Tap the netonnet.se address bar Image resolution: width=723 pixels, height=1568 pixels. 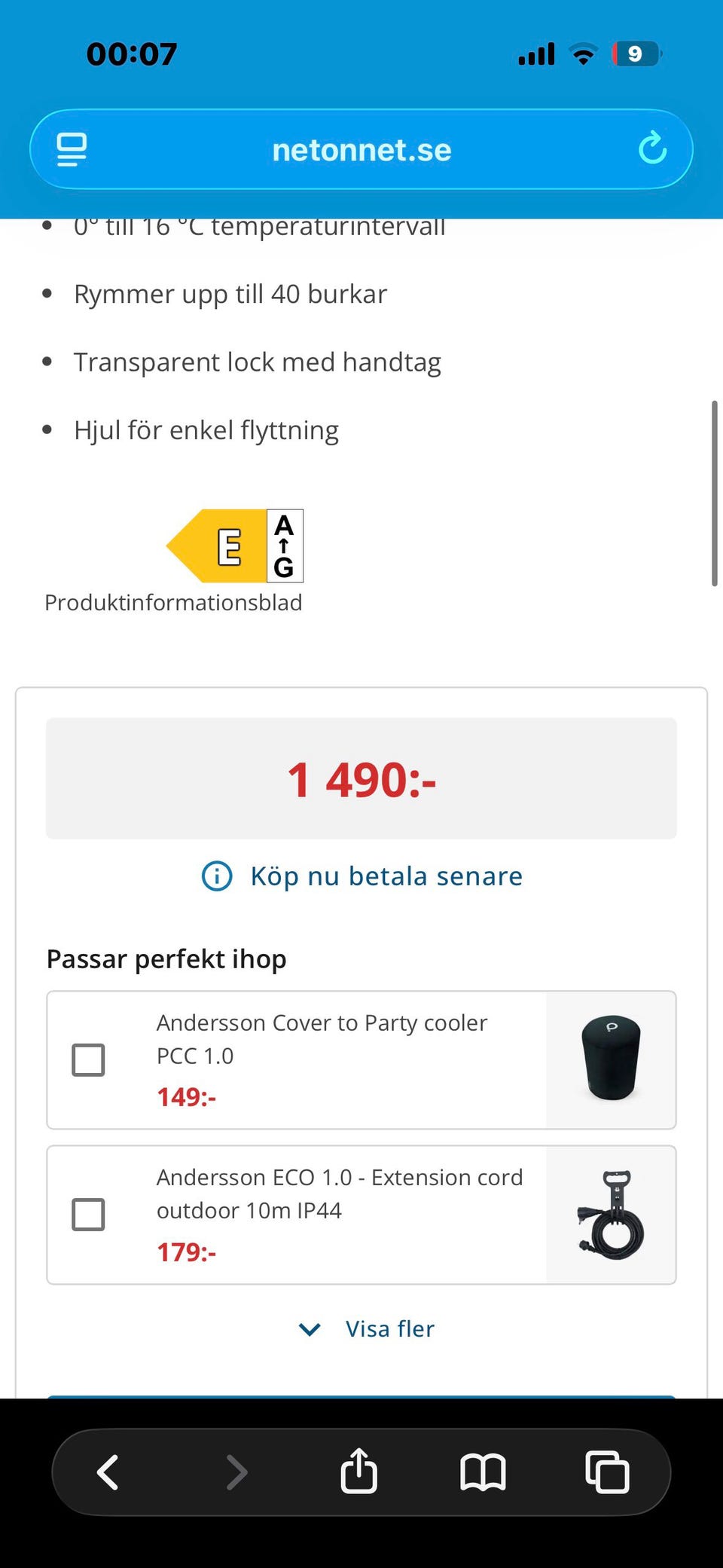(361, 149)
